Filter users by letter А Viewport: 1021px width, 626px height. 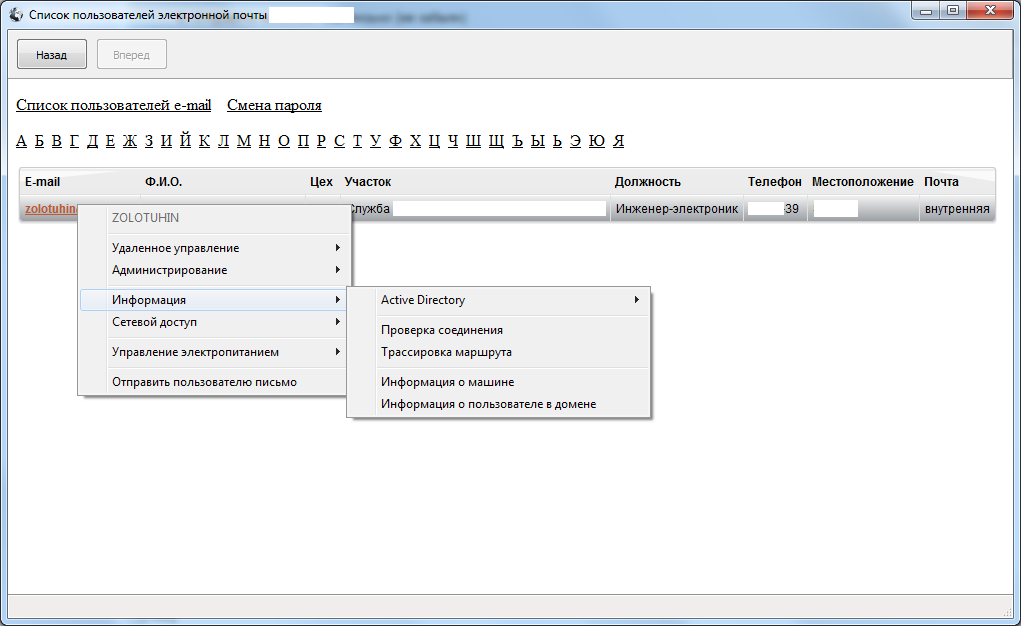coord(22,141)
